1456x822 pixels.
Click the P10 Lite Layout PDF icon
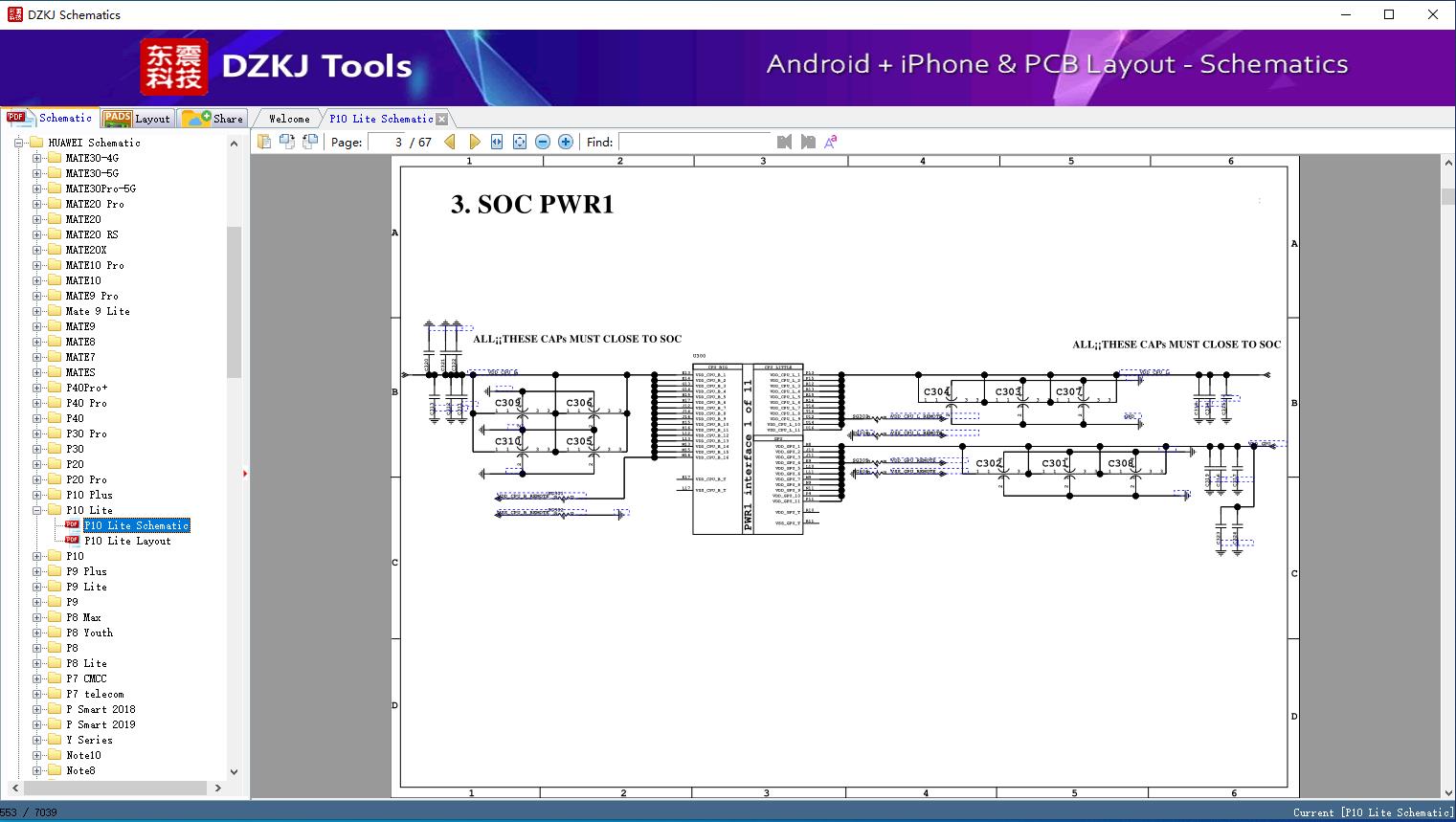coord(72,541)
